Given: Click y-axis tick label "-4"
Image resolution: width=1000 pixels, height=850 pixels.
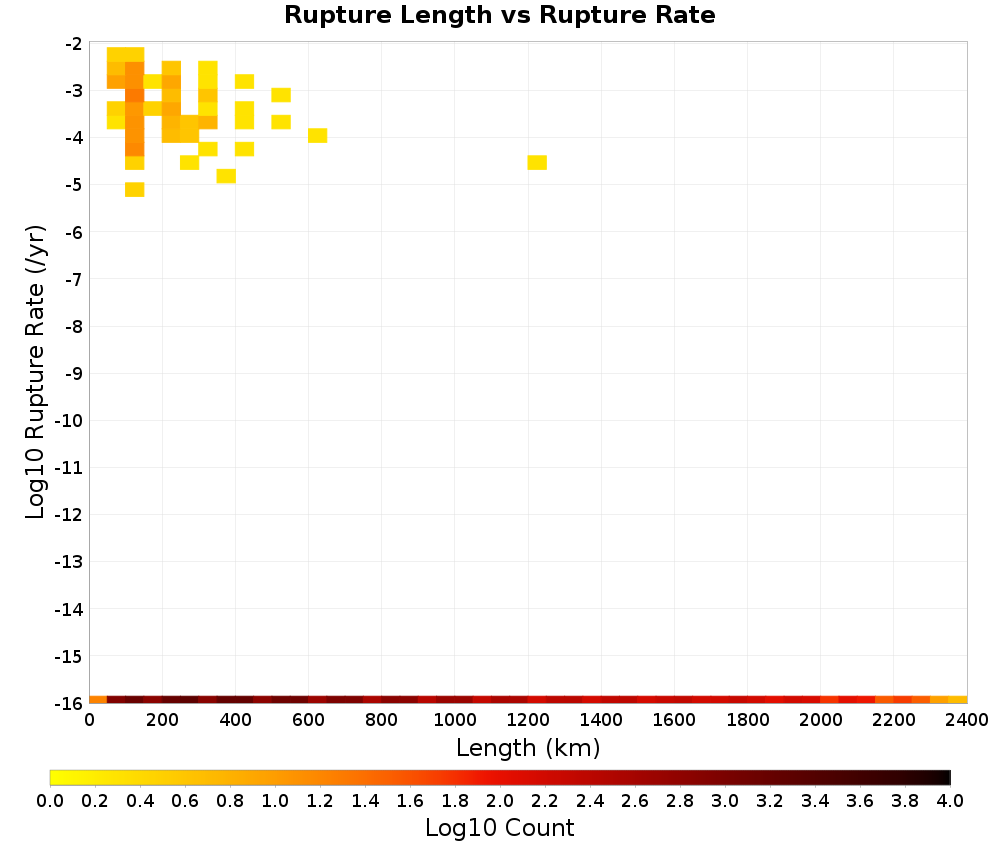Looking at the screenshot, I should (73, 138).
